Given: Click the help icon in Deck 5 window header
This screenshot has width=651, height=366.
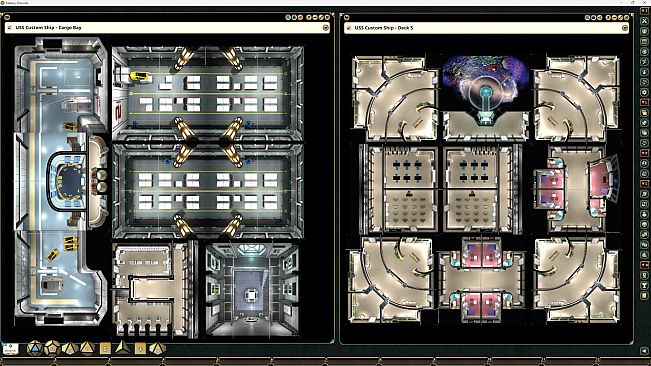Looking at the screenshot, I should (x=608, y=17).
